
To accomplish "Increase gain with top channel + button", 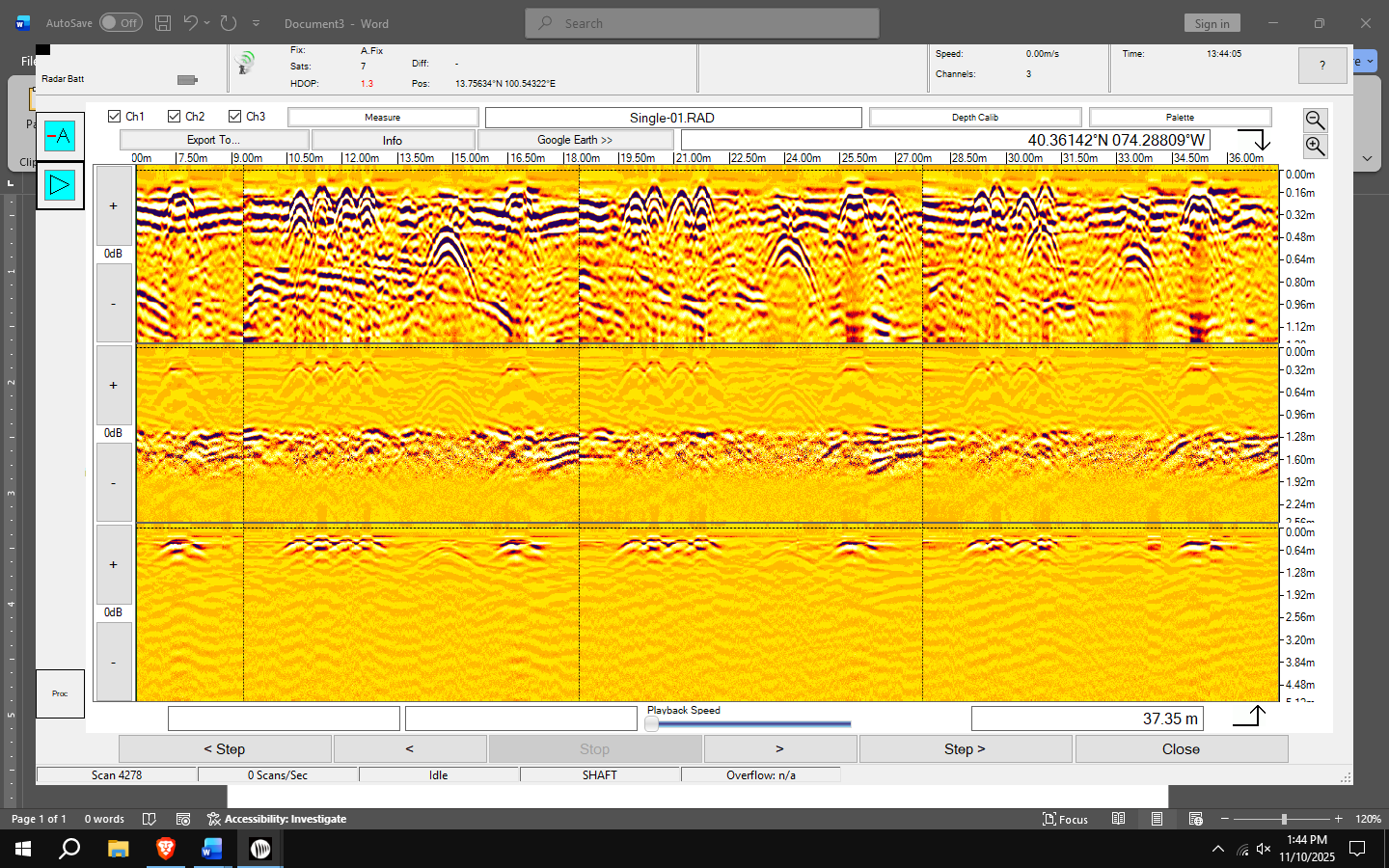I will click(x=114, y=206).
